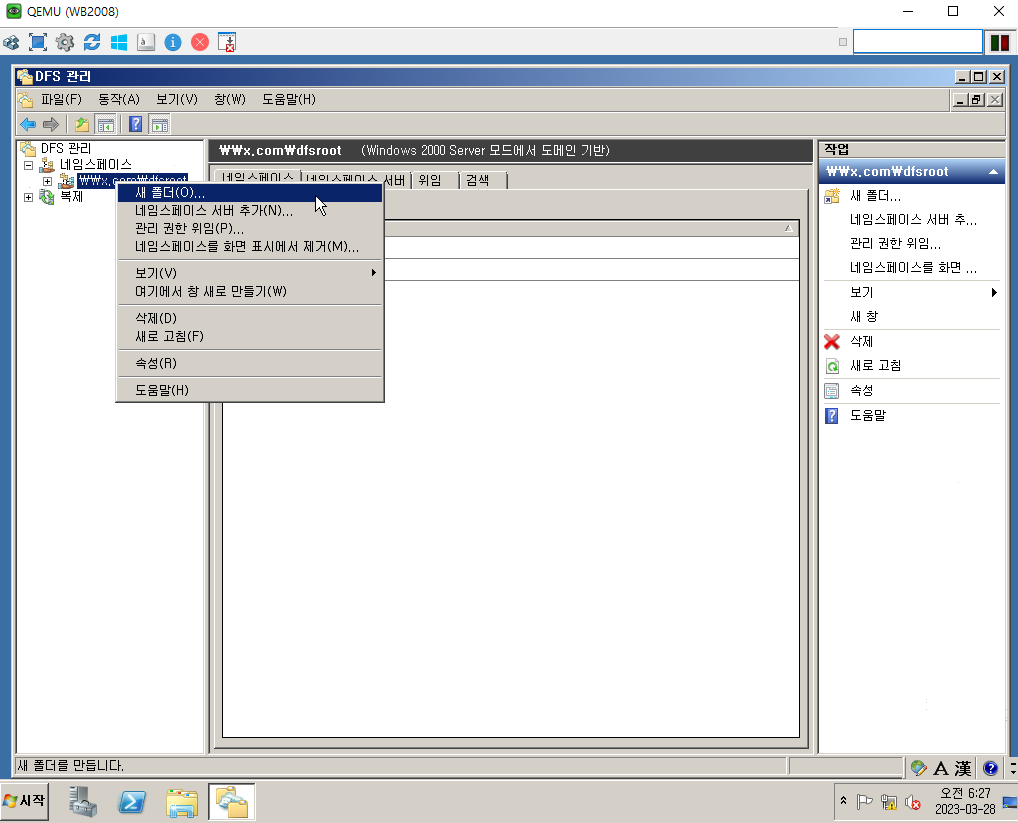1018x823 pixels.
Task: Click the QEMU refresh arrows icon
Action: [x=92, y=42]
